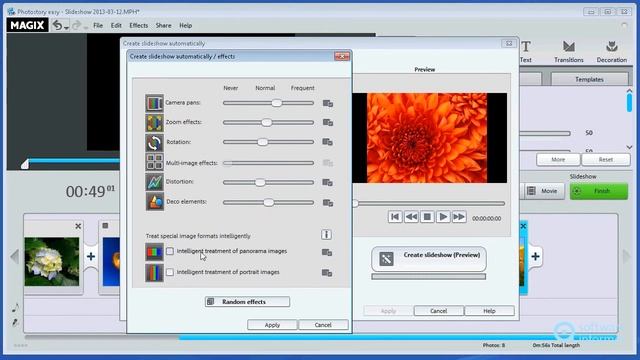
Task: Open the Decoration panel
Action: (611, 51)
